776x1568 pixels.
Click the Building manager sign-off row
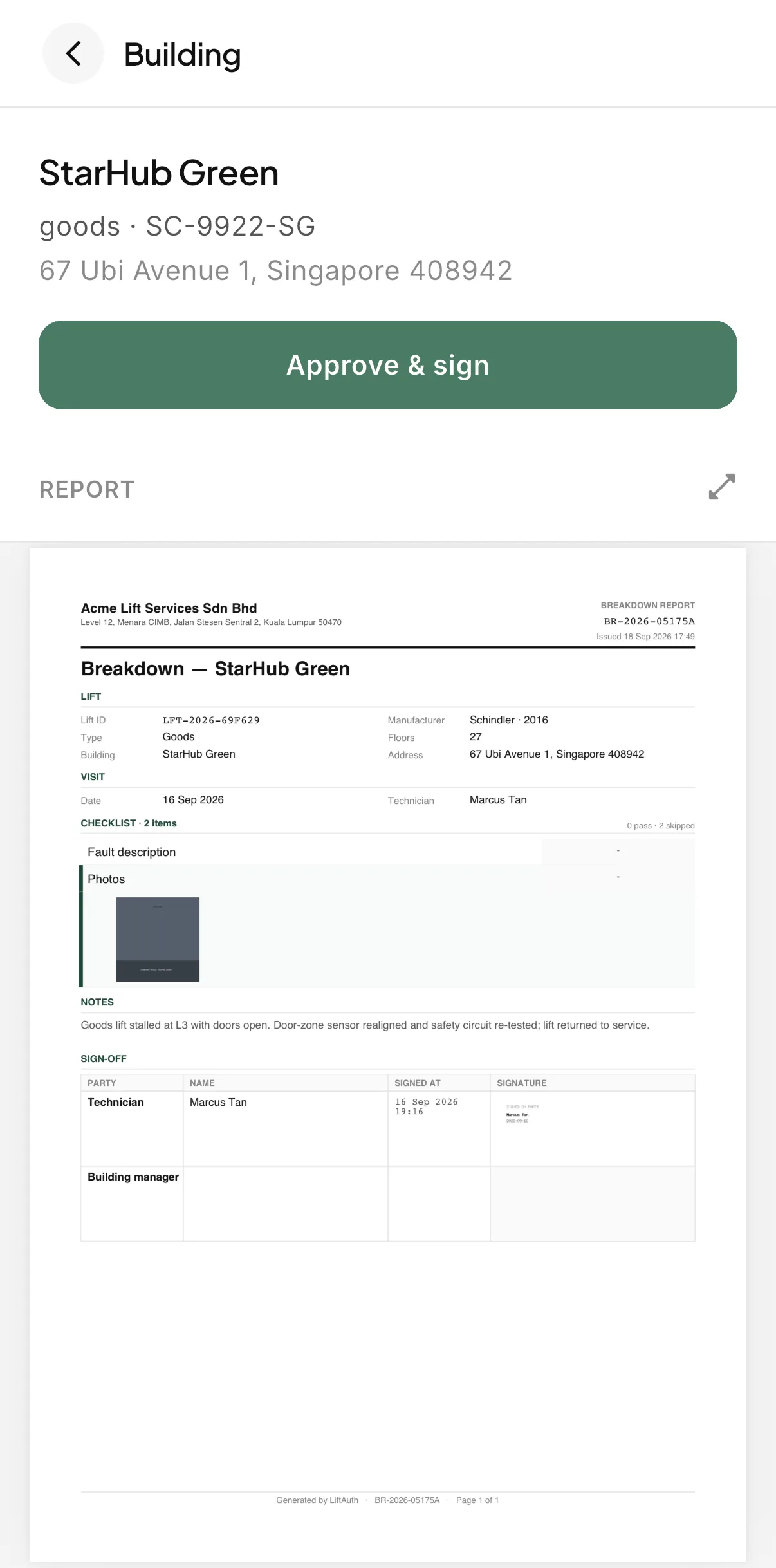click(387, 1204)
